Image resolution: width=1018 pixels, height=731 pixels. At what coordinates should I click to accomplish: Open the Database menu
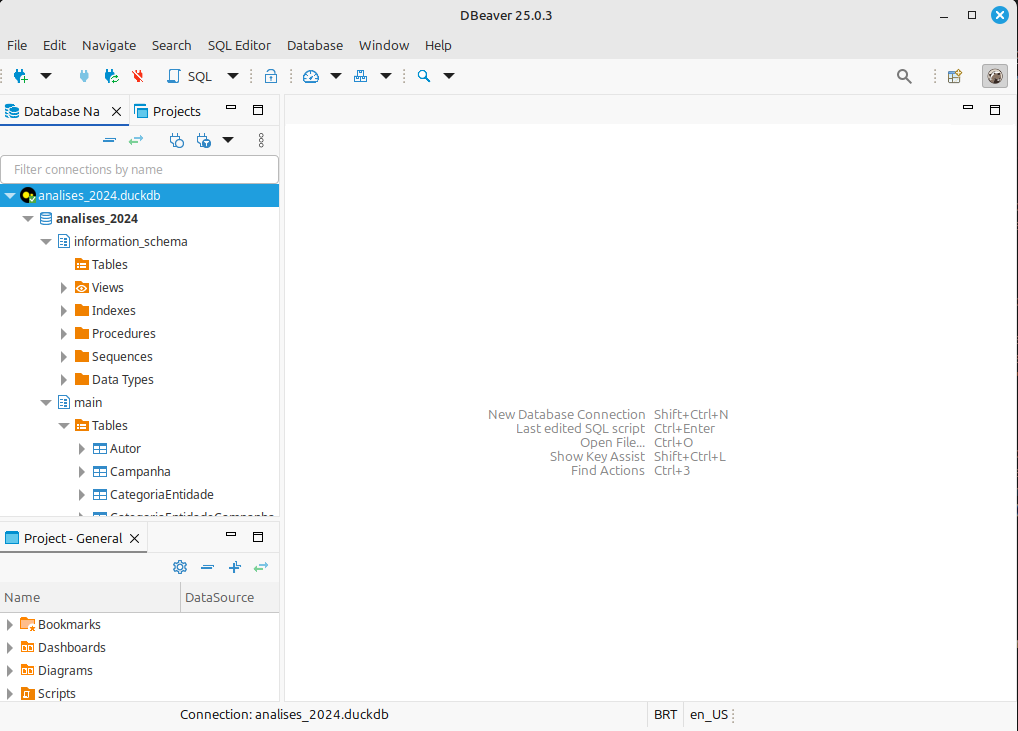pyautogui.click(x=314, y=45)
